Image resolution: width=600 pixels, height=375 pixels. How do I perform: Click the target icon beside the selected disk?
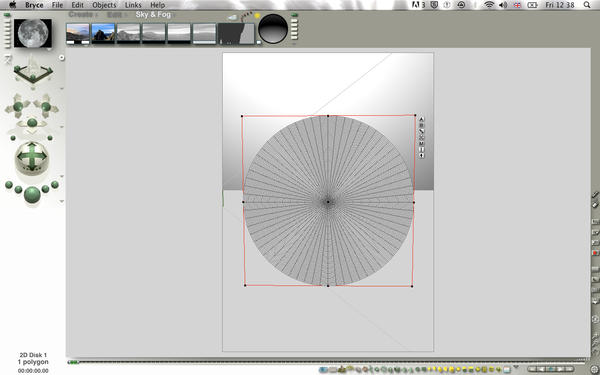pos(421,137)
